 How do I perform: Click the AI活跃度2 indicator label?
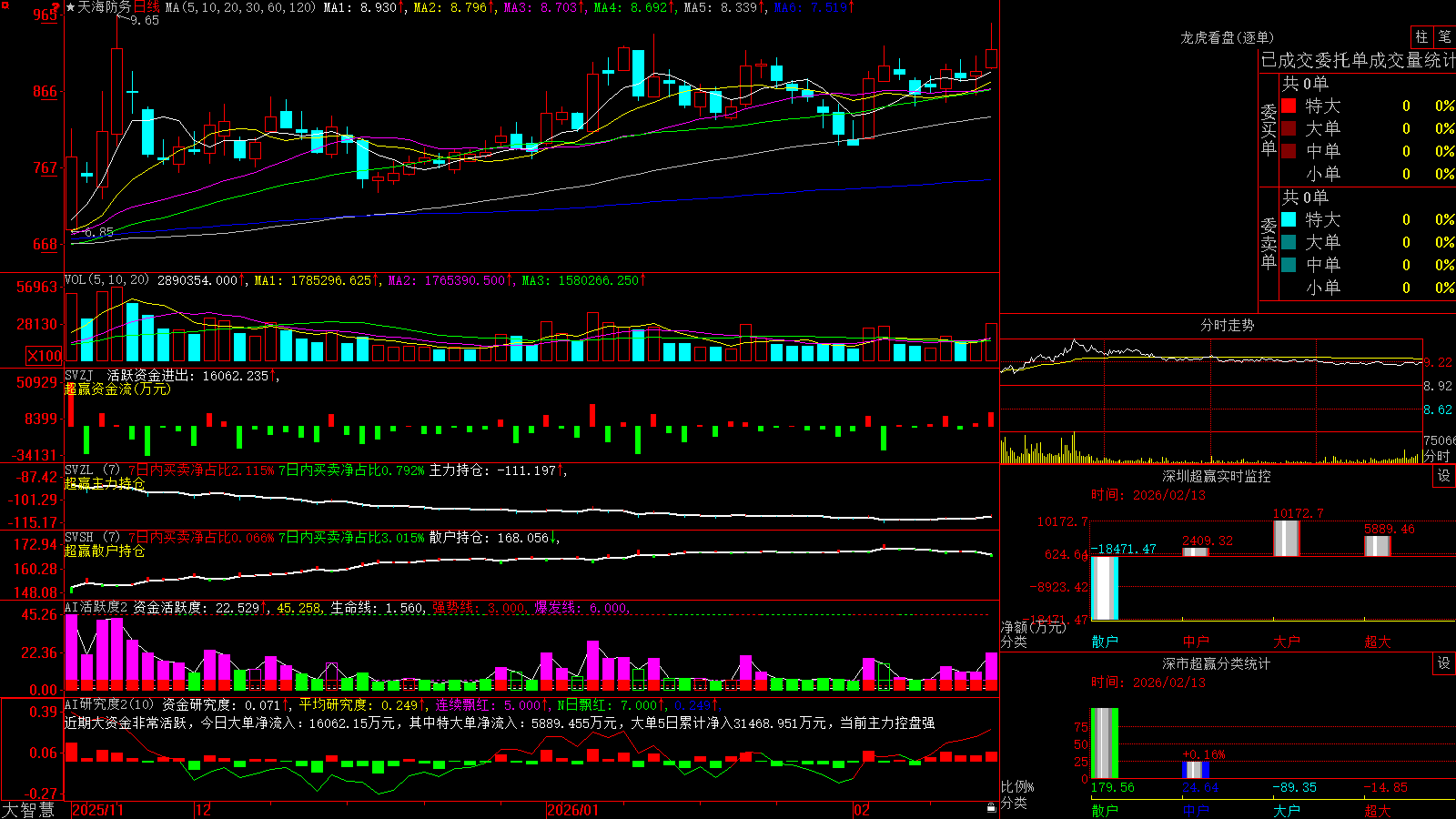(x=96, y=607)
